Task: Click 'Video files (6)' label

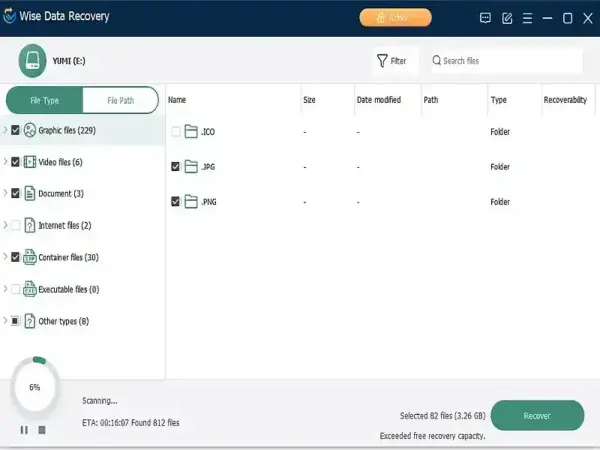Action: click(60, 162)
